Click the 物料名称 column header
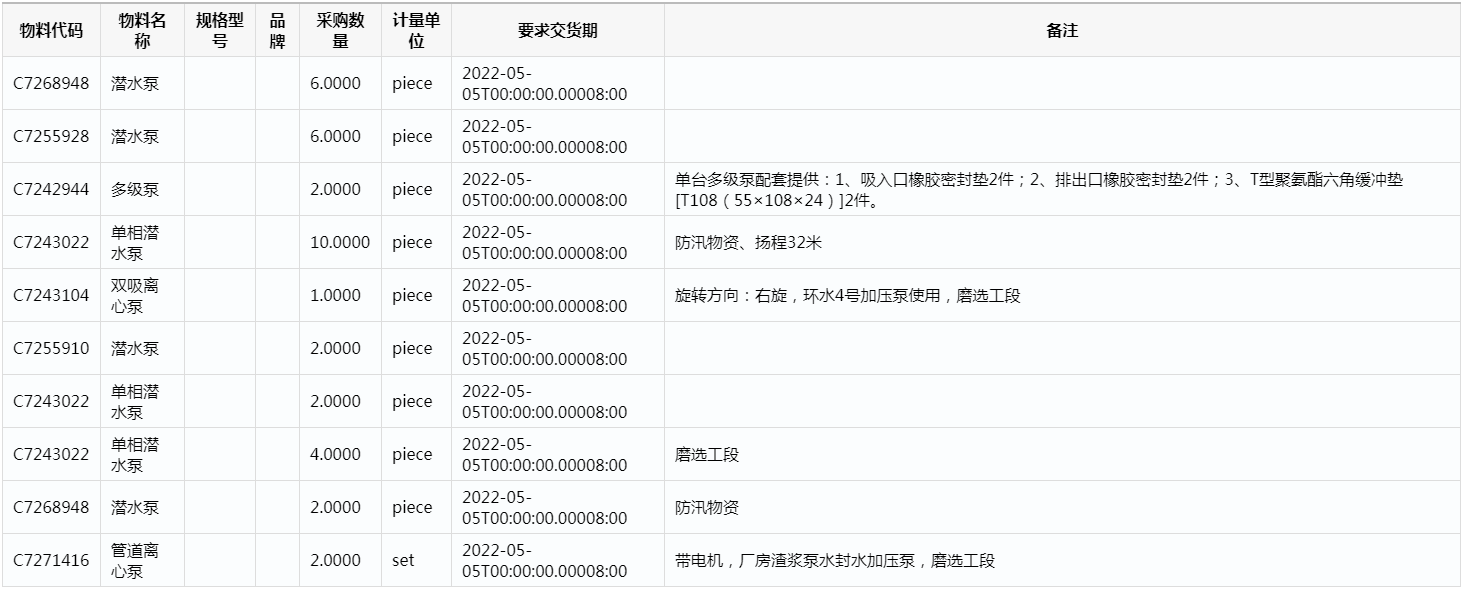The height and width of the screenshot is (589, 1463). tap(142, 30)
